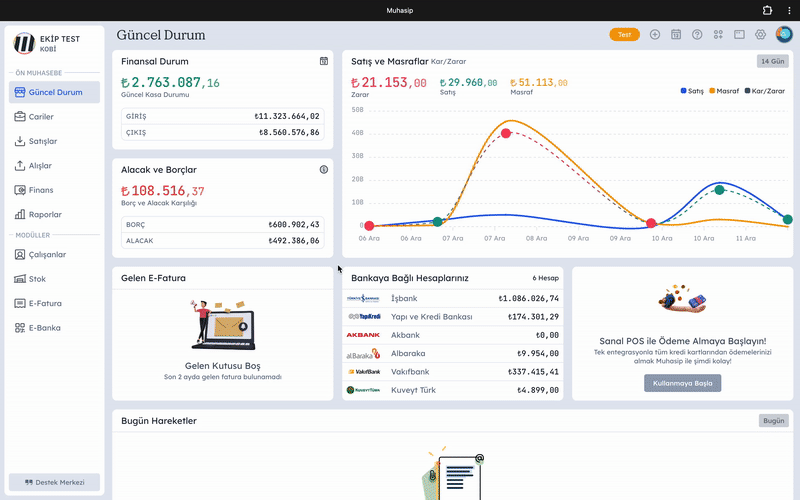Image resolution: width=800 pixels, height=500 pixels.
Task: Open the 14 Gün period dropdown
Action: (x=773, y=61)
